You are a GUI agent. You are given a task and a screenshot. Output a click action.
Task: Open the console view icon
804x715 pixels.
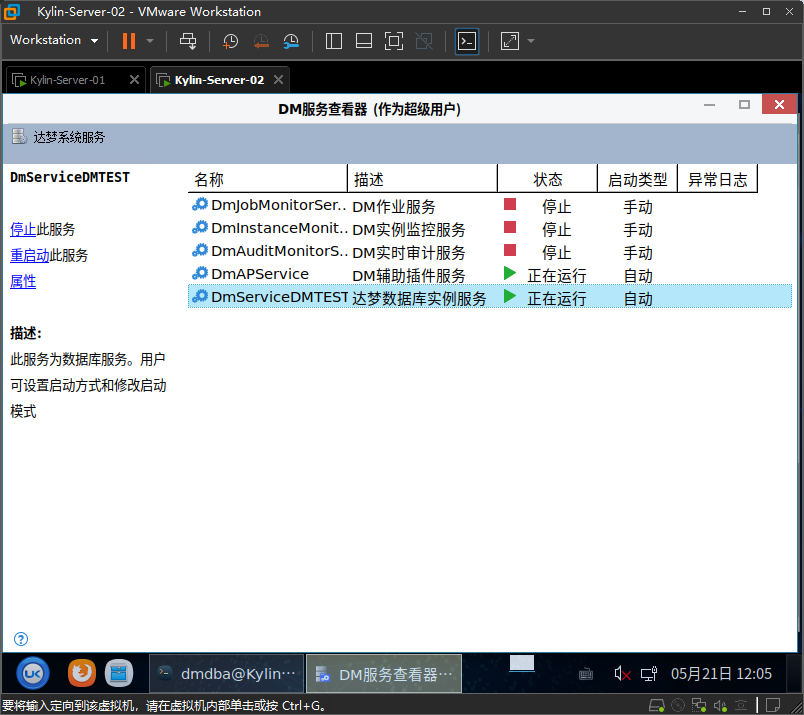pos(467,41)
